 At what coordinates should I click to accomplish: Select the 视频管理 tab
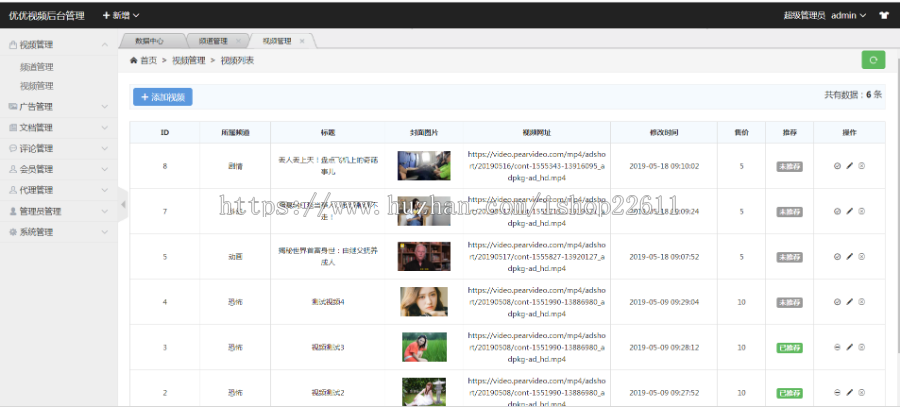pyautogui.click(x=277, y=41)
